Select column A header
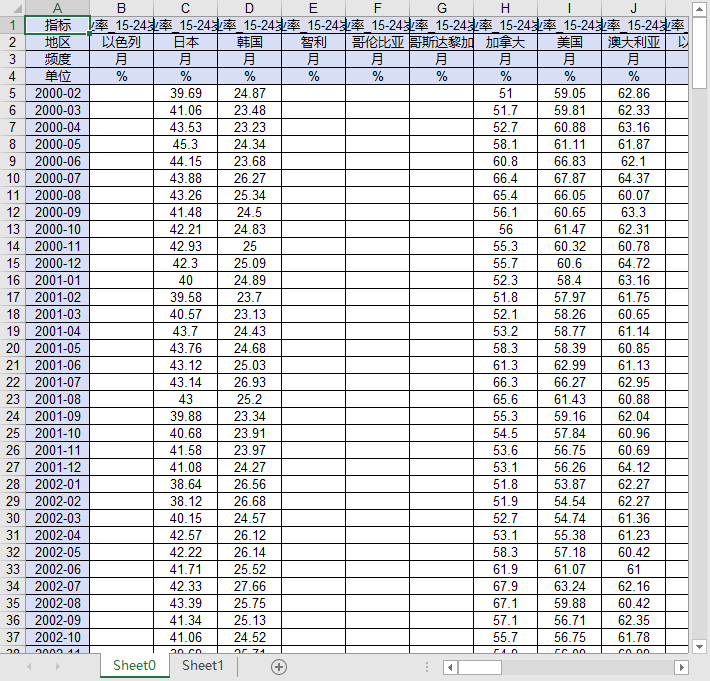 tap(58, 8)
